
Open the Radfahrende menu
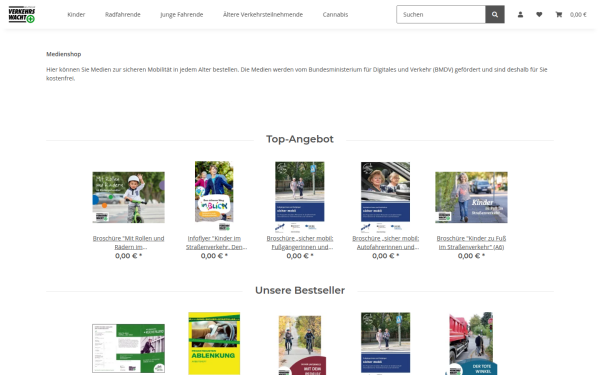[123, 15]
